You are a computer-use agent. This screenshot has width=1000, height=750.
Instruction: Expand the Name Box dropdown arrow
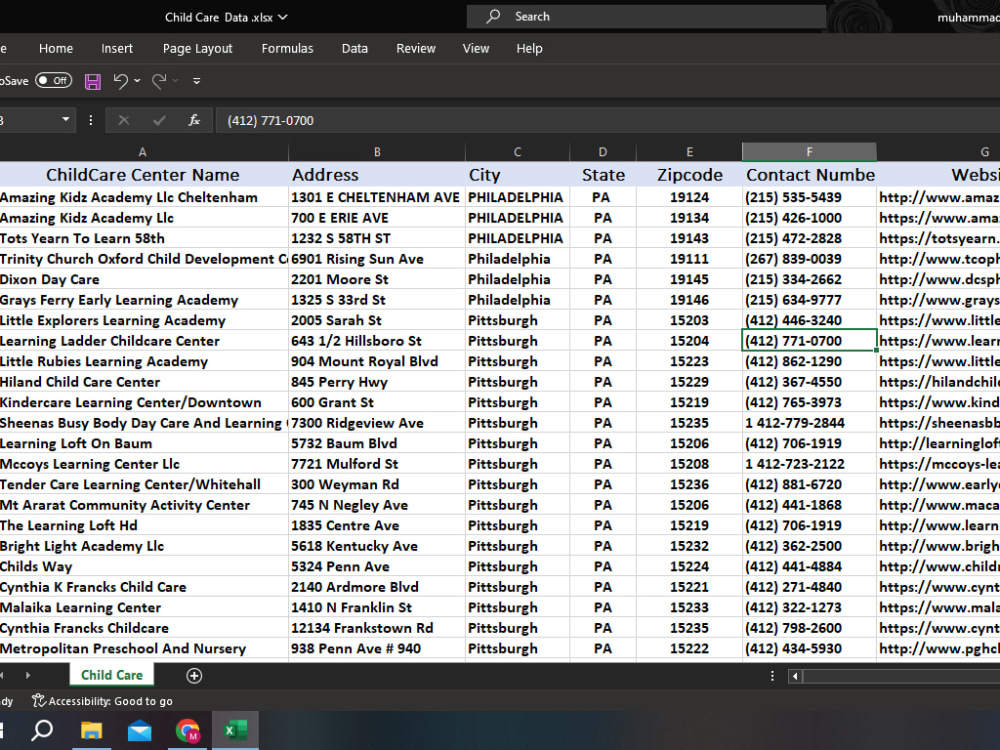click(x=65, y=120)
